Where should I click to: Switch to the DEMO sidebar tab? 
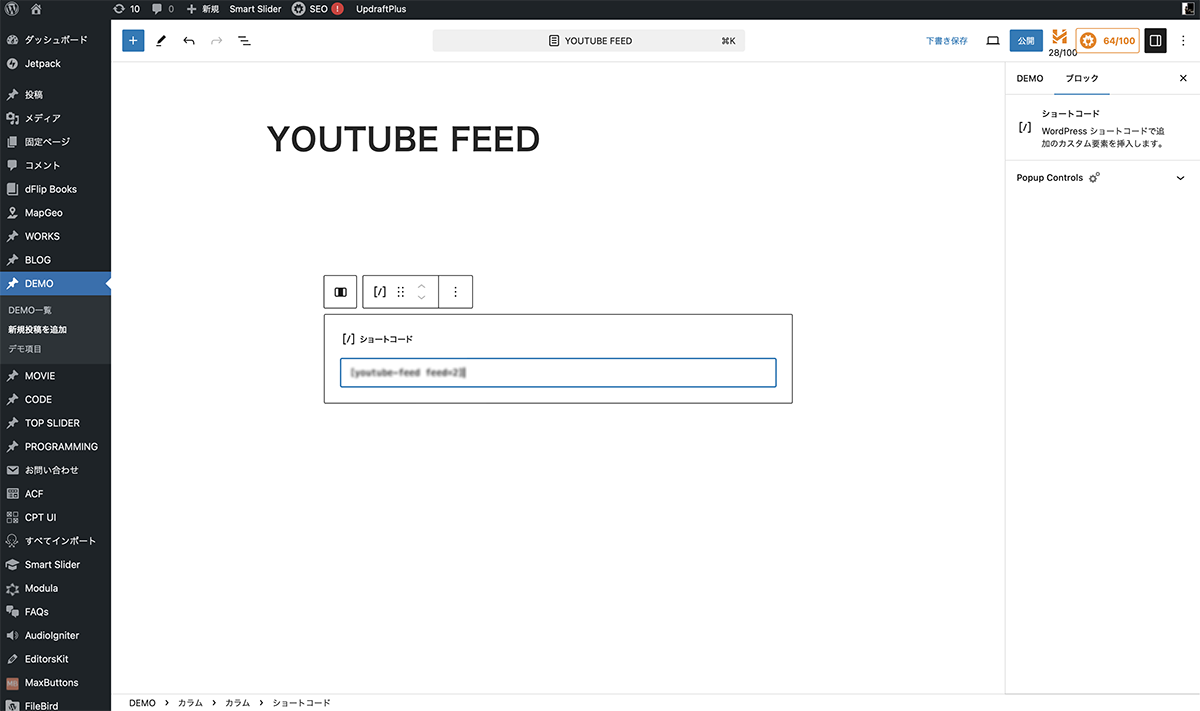click(1030, 78)
